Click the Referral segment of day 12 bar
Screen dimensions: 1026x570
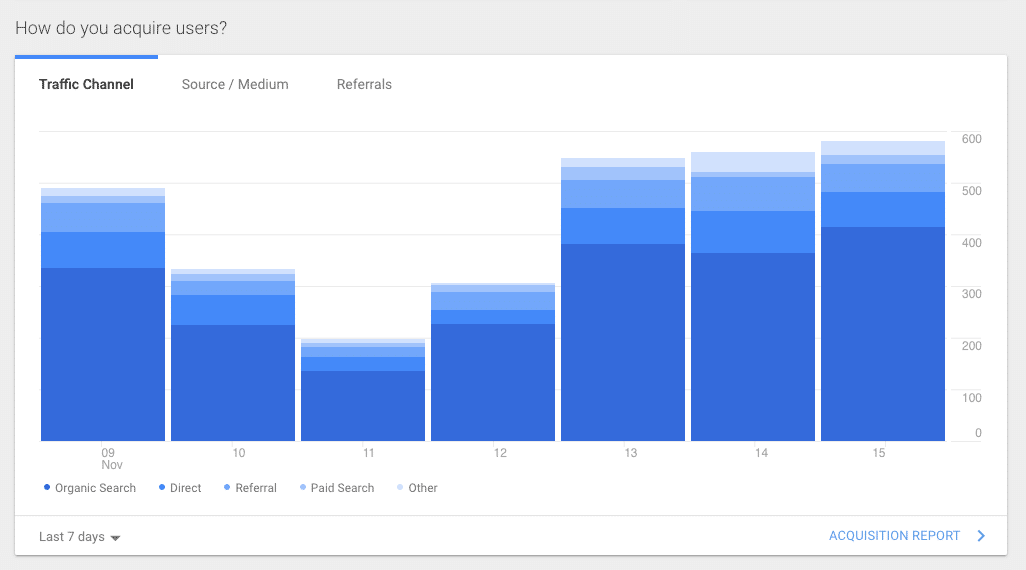tap(493, 301)
